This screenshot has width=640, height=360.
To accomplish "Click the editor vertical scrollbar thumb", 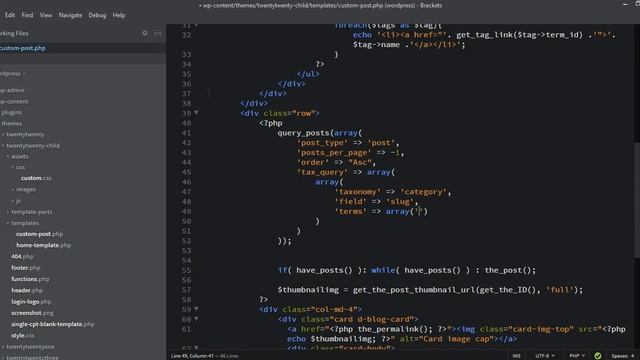I will [x=637, y=200].
